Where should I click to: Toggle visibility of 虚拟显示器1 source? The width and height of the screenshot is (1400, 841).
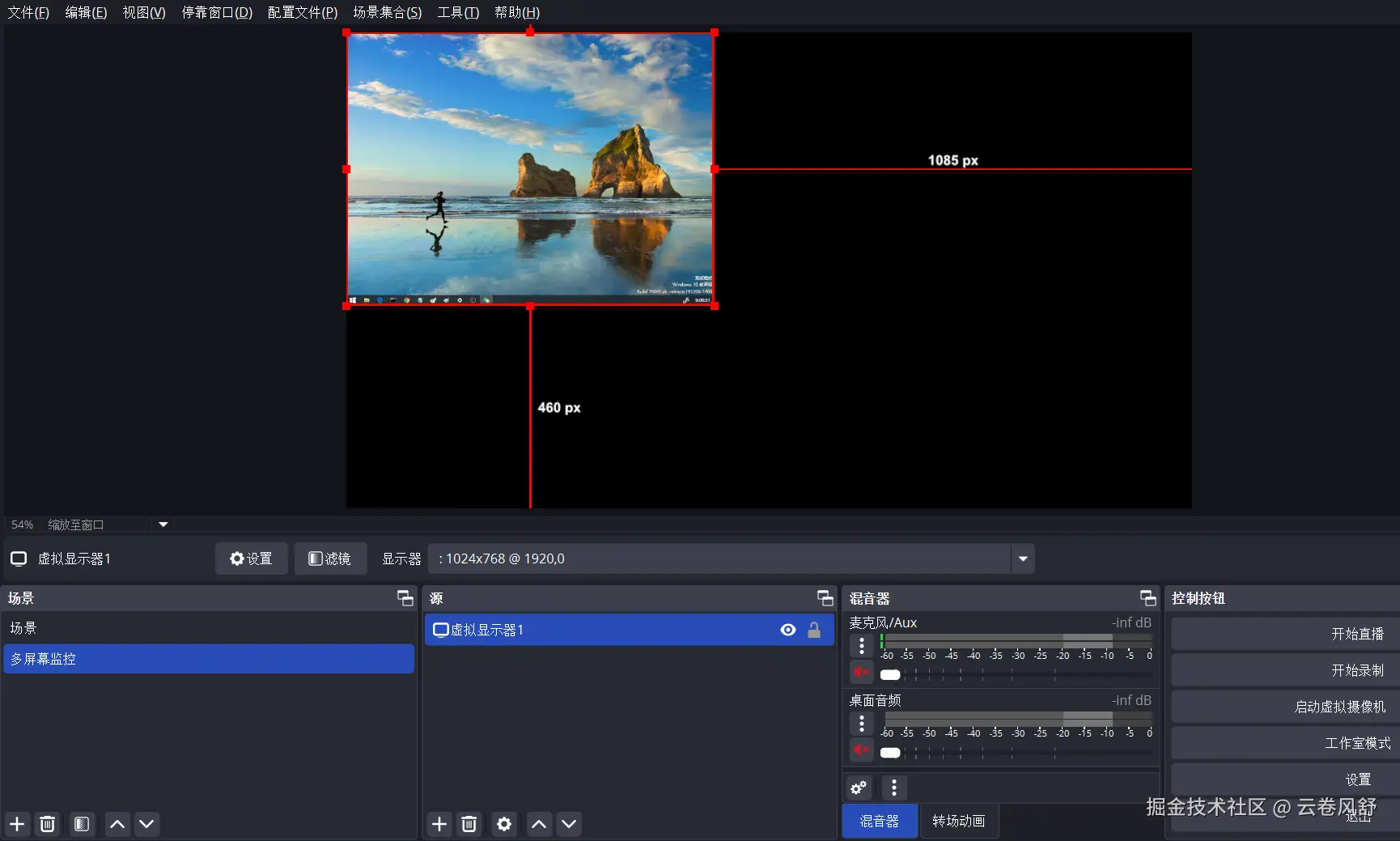788,630
